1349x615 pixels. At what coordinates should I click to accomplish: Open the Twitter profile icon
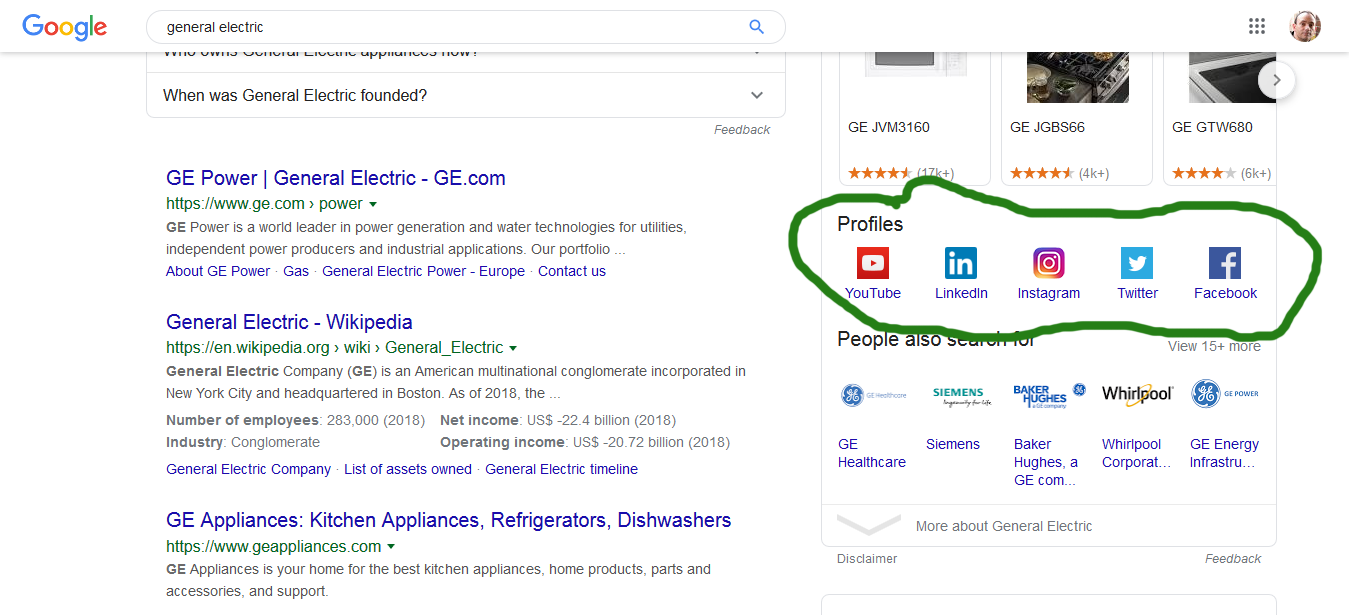click(x=1137, y=264)
